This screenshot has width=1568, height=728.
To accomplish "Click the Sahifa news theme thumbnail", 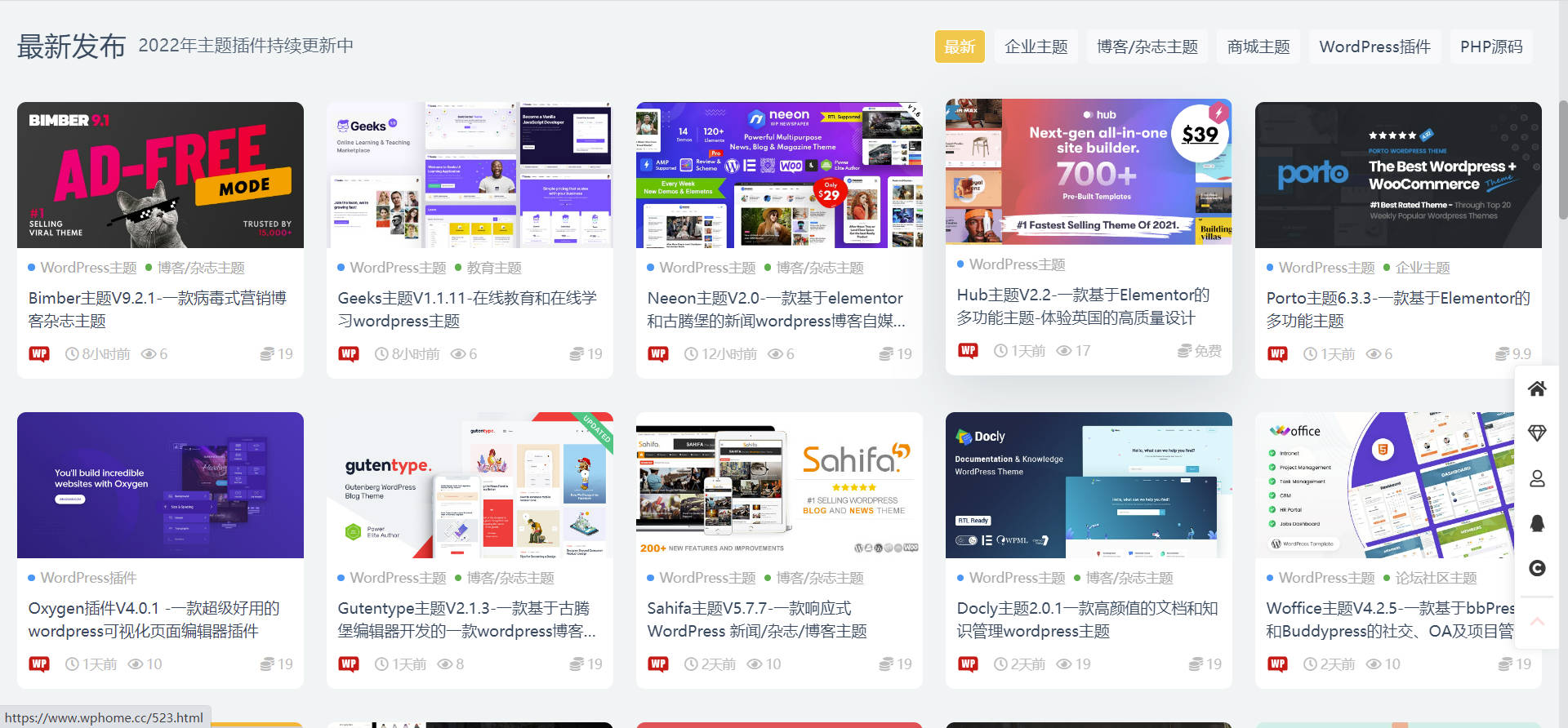I will [779, 485].
